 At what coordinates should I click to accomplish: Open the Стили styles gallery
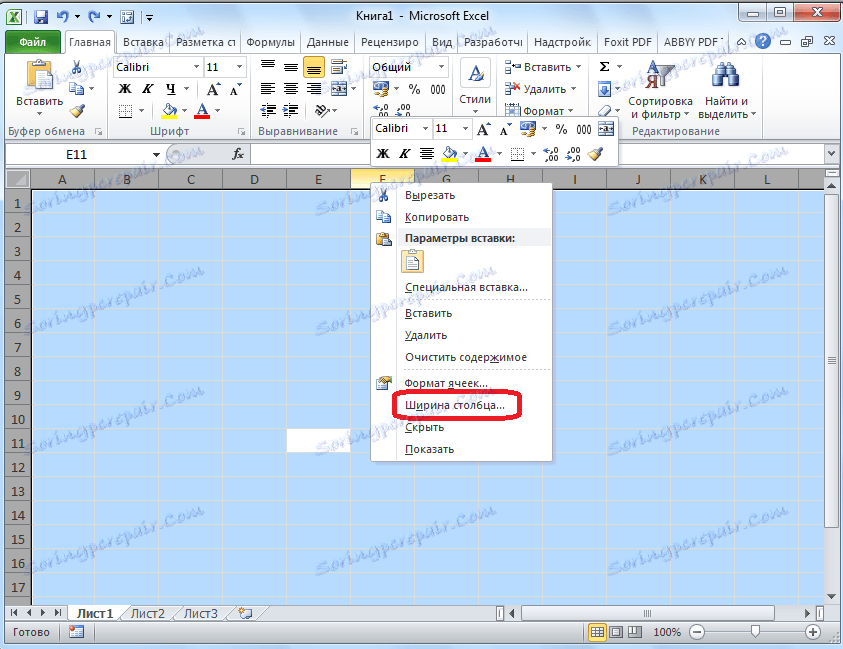pyautogui.click(x=475, y=87)
